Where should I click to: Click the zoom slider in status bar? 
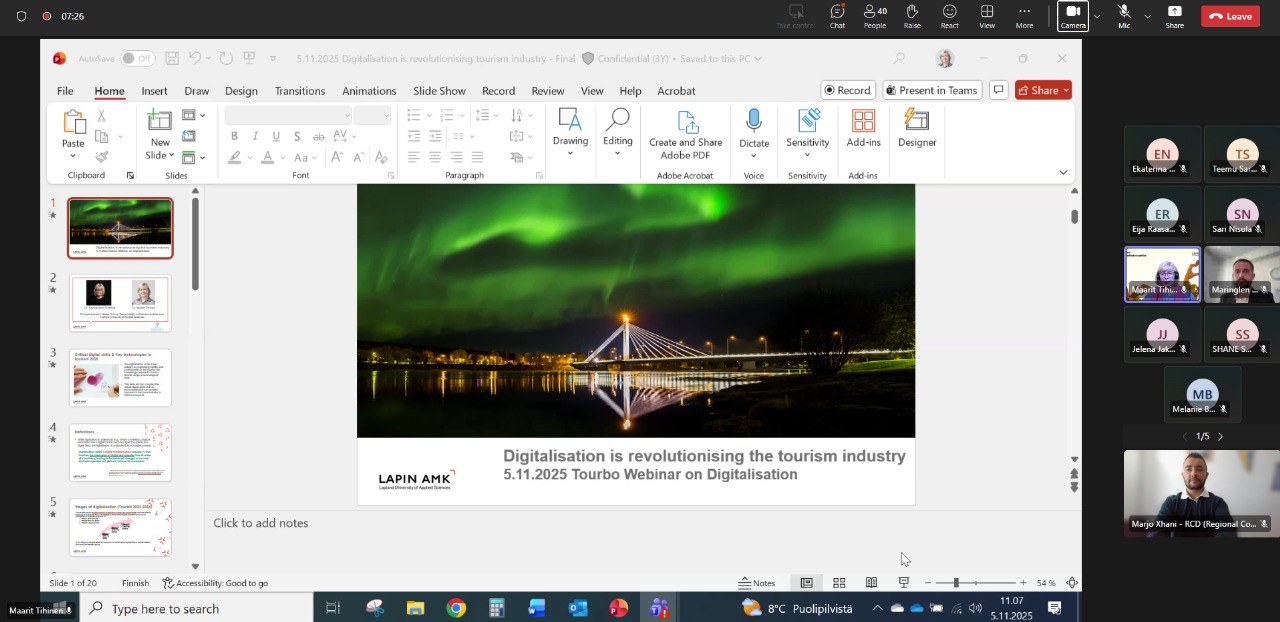pos(956,583)
